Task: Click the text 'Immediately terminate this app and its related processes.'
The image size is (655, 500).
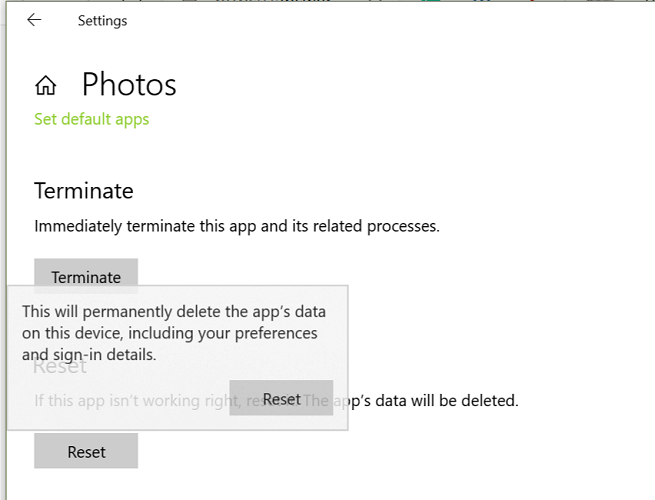Action: tap(237, 226)
